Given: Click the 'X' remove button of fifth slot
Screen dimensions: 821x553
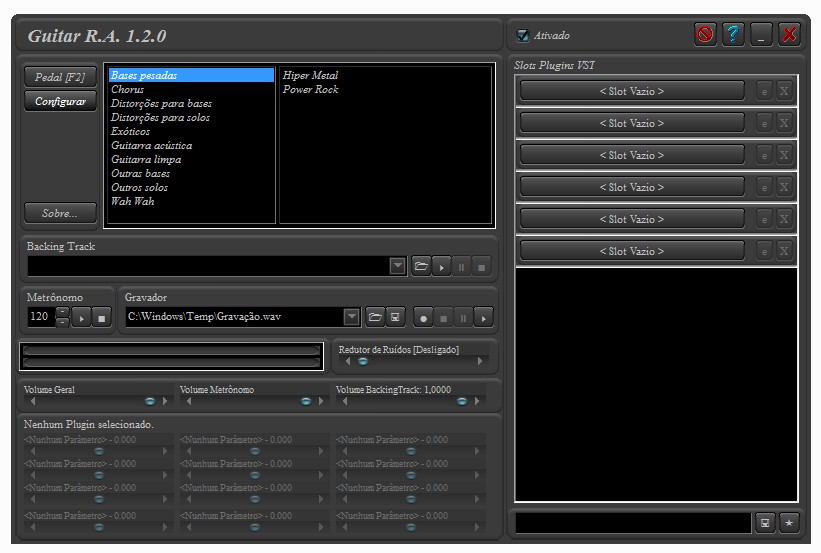Looking at the screenshot, I should 784,219.
